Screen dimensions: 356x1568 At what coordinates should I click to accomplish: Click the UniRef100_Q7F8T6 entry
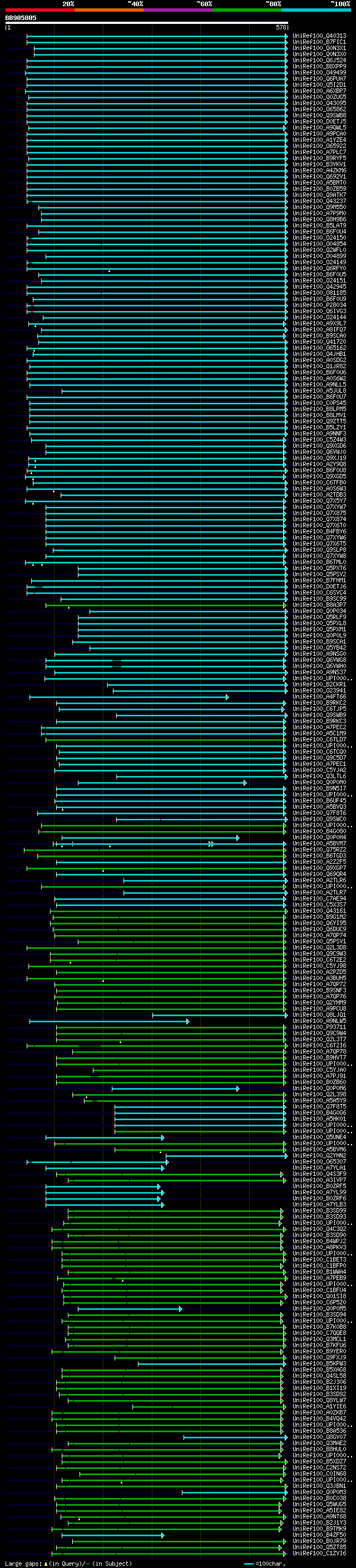point(319,813)
